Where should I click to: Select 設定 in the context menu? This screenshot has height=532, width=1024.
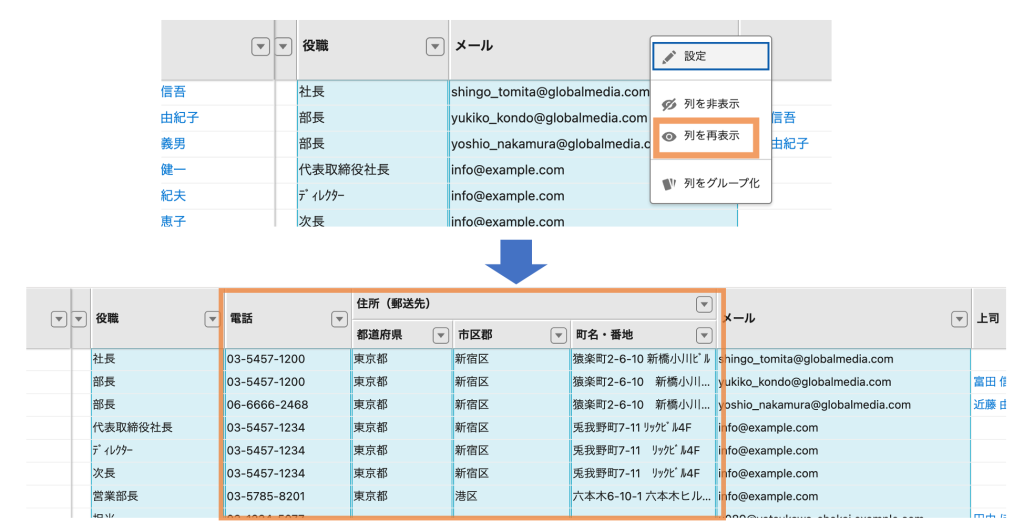[x=711, y=56]
